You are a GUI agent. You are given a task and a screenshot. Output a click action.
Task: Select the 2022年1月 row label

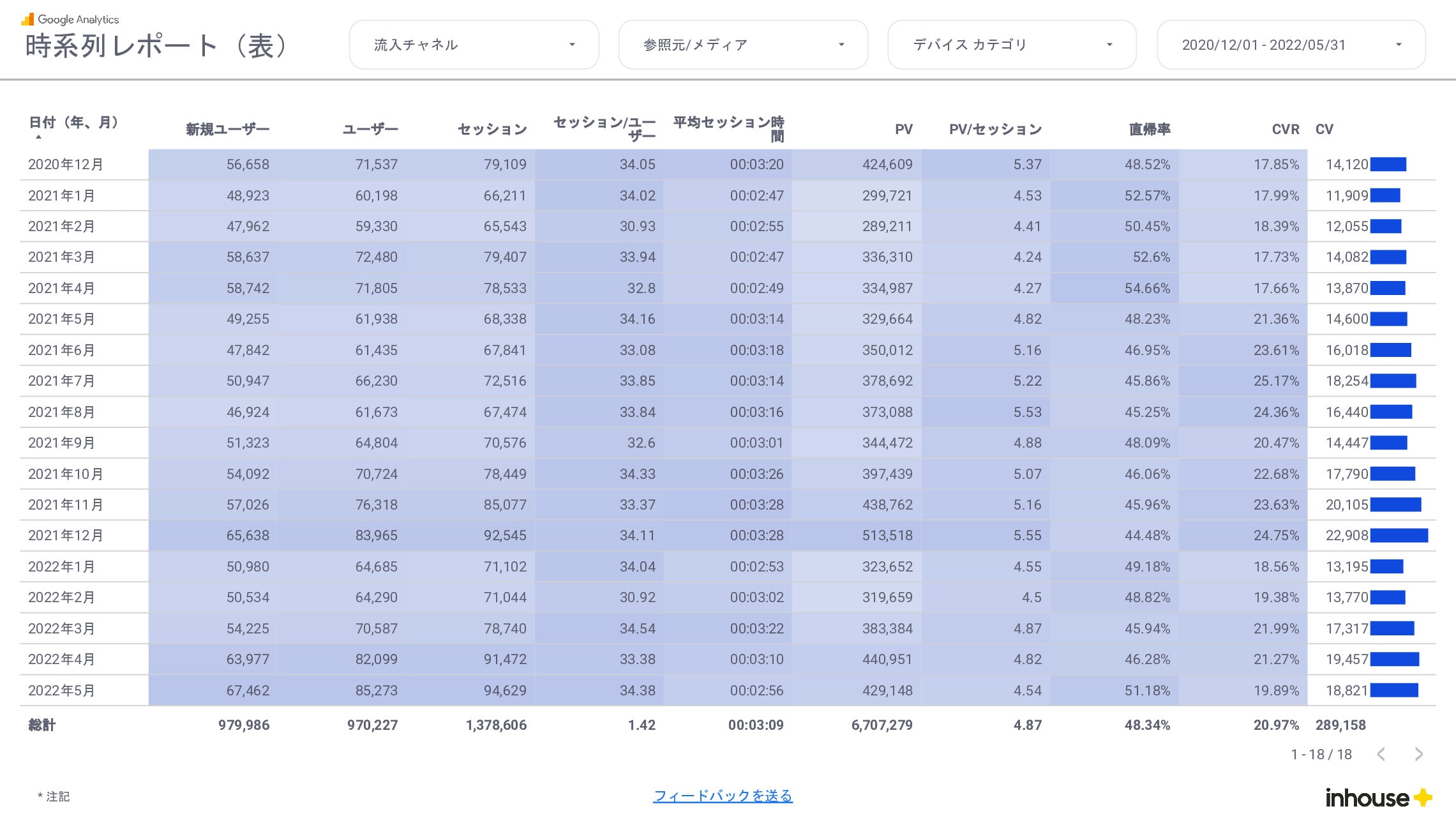click(x=61, y=566)
